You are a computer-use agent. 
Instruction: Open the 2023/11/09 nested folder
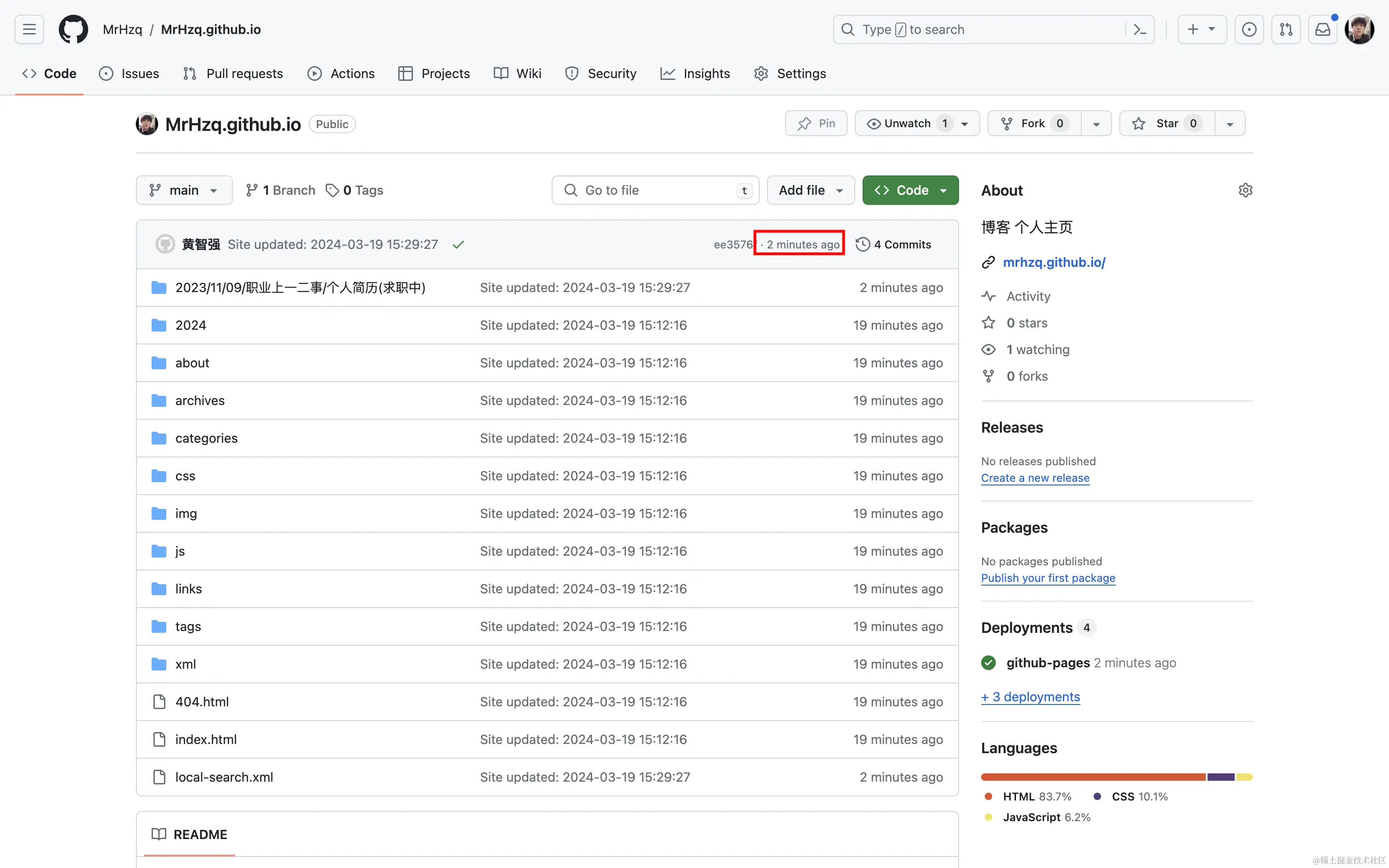pyautogui.click(x=300, y=287)
